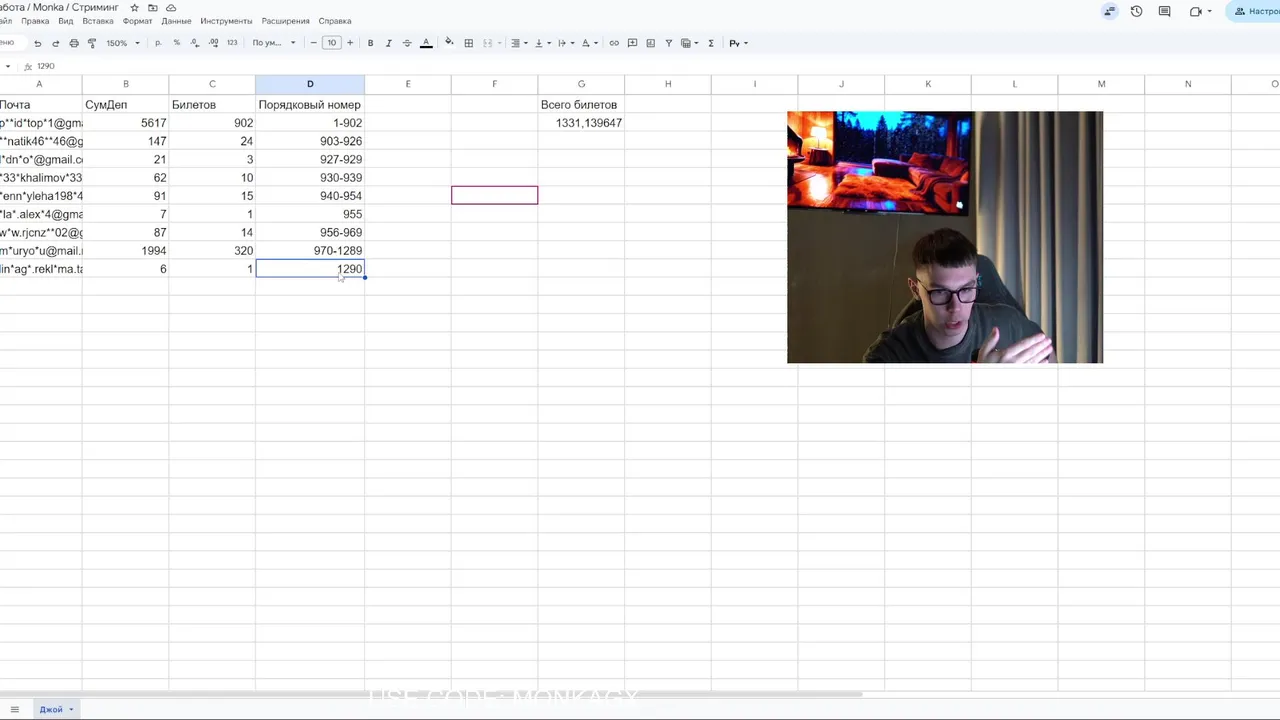
Task: Toggle strikethrough formatting
Action: tap(406, 43)
